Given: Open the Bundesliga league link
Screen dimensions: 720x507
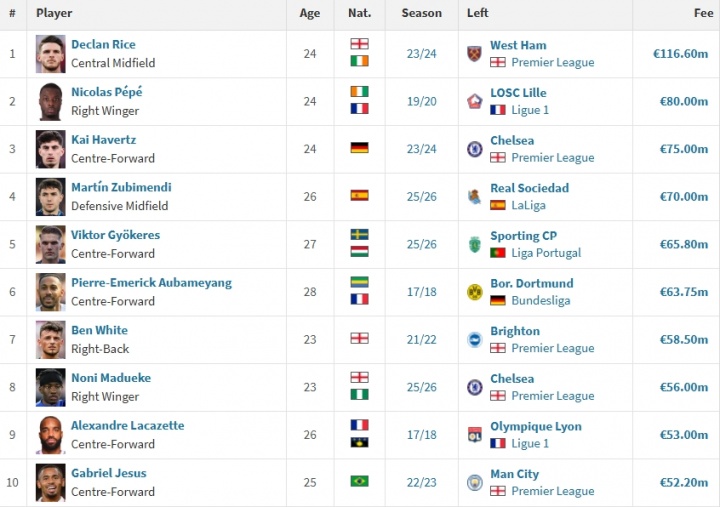Looking at the screenshot, I should click(541, 300).
